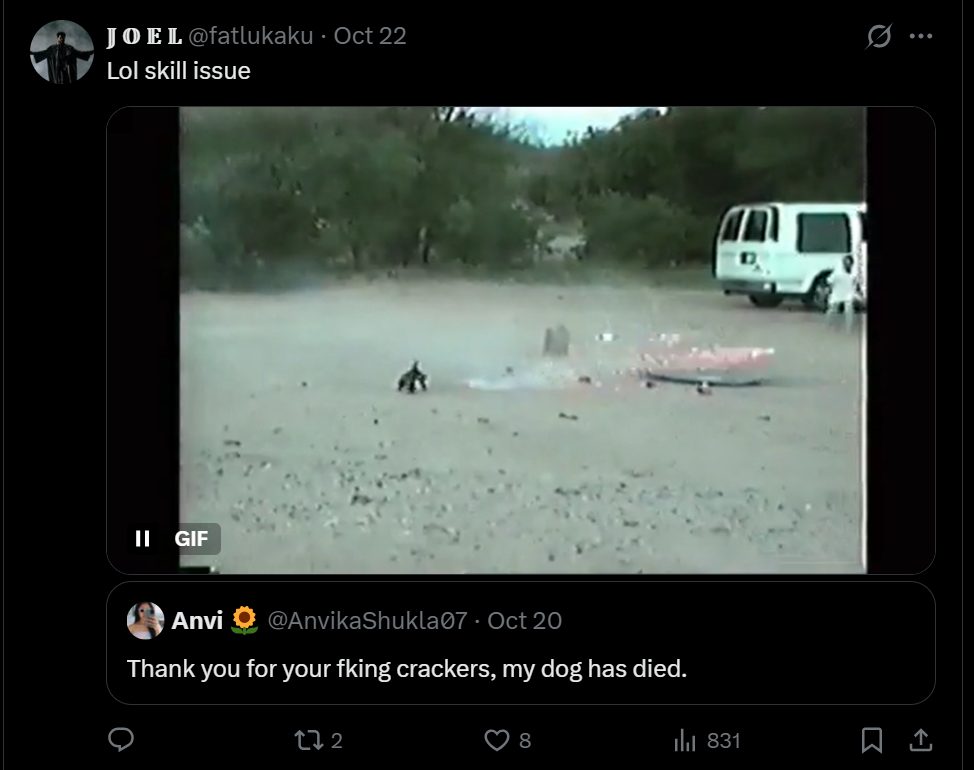Image resolution: width=974 pixels, height=770 pixels.
Task: Click the Anvi display name
Action: (x=197, y=620)
